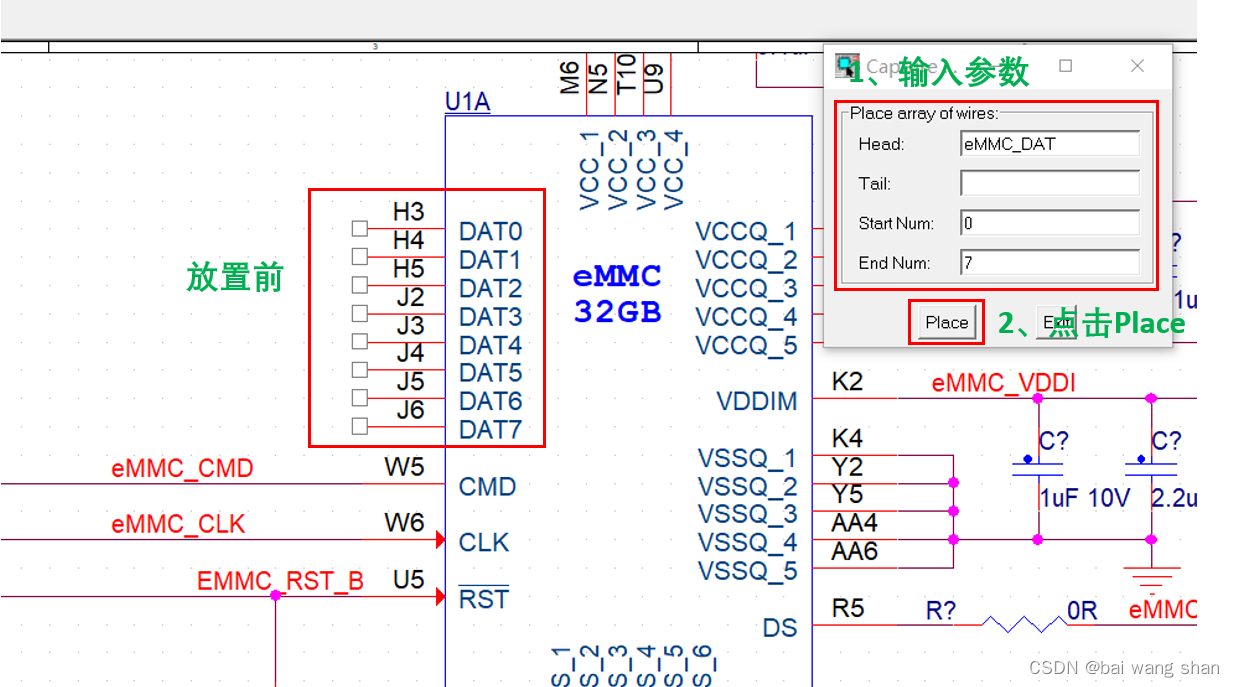
Task: Click the Place button
Action: click(x=945, y=322)
